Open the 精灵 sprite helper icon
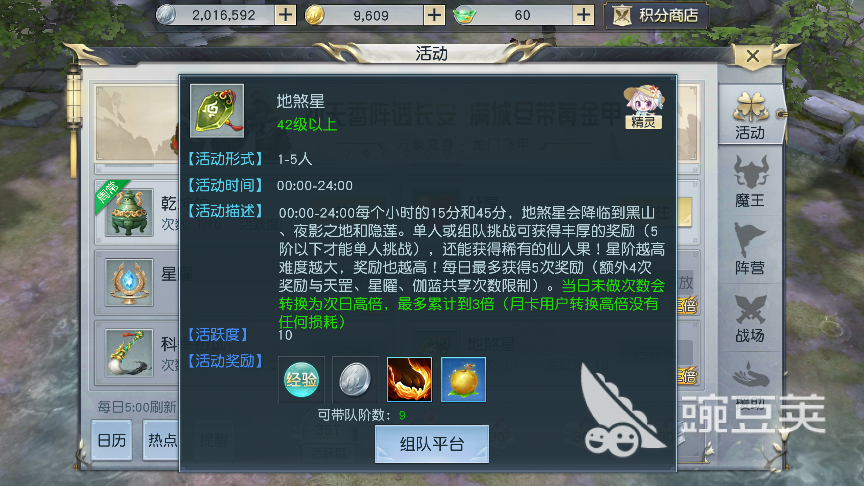Screen dimensions: 864x486 tap(644, 107)
